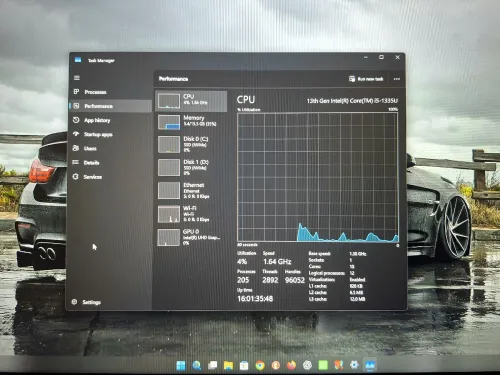The height and width of the screenshot is (375, 500).
Task: Launch Google Chrome from the taskbar
Action: pyautogui.click(x=260, y=366)
